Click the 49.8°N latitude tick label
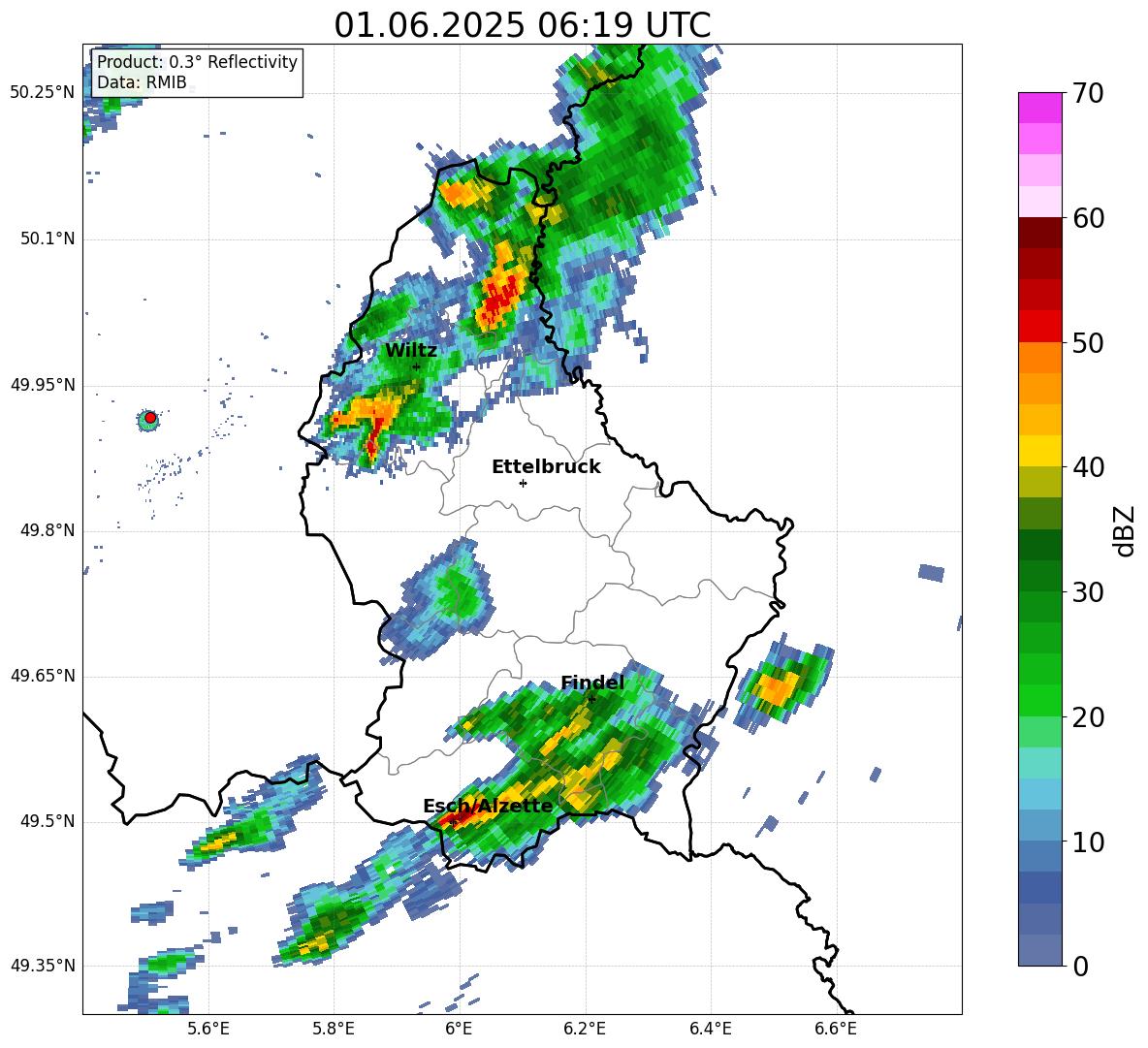 tap(48, 530)
